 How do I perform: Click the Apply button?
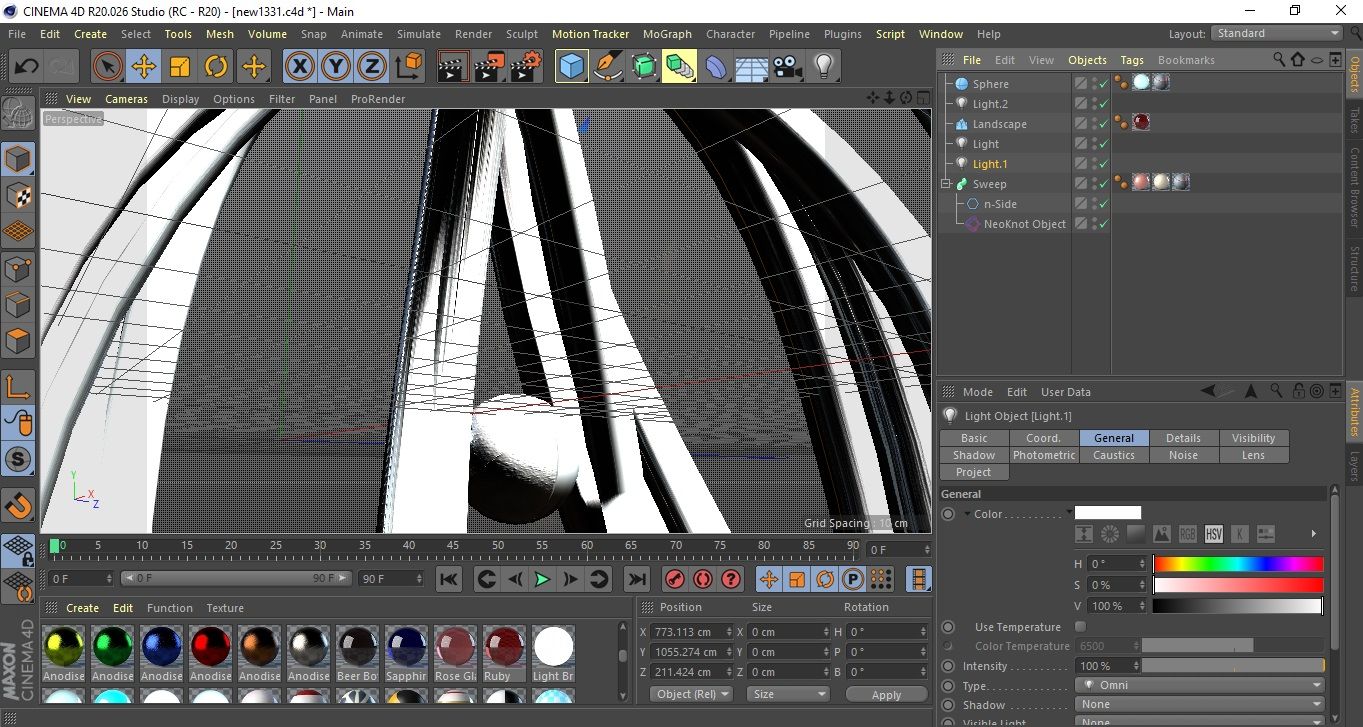tap(886, 694)
